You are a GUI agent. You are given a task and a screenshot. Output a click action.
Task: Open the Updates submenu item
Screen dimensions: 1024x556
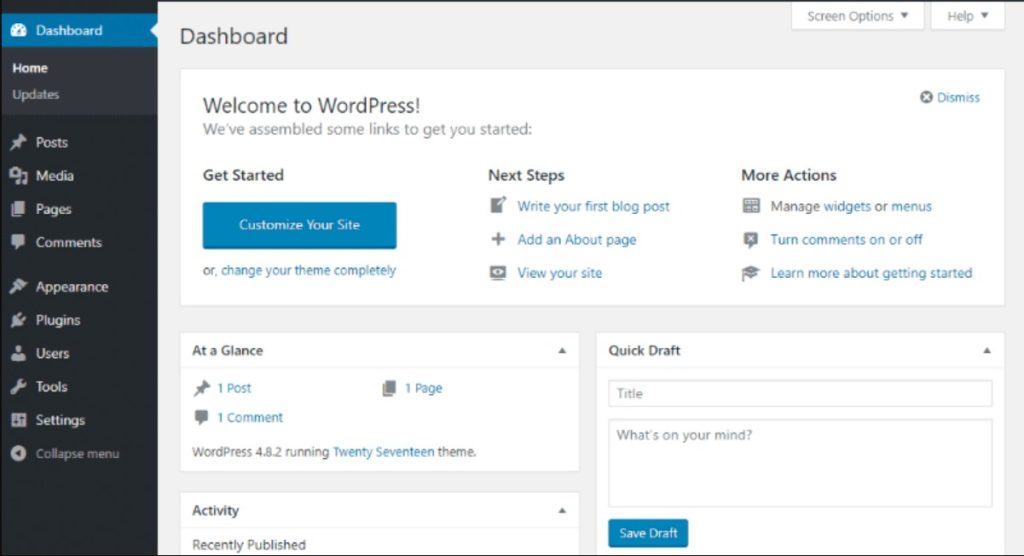tap(36, 95)
